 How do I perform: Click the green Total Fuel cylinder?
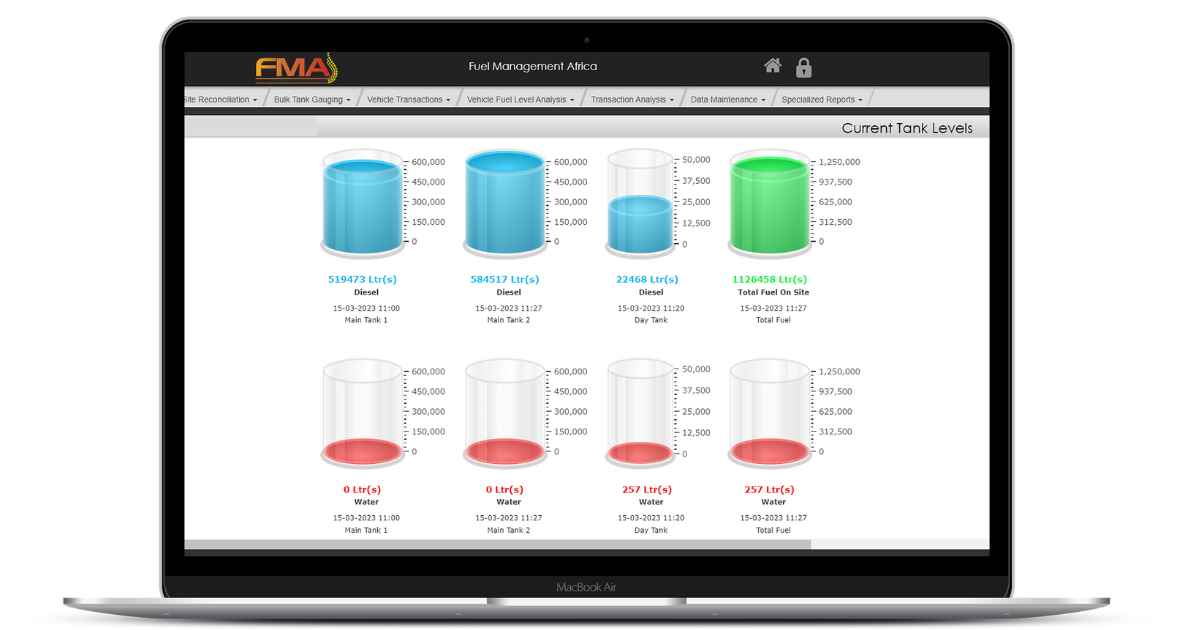pyautogui.click(x=769, y=204)
